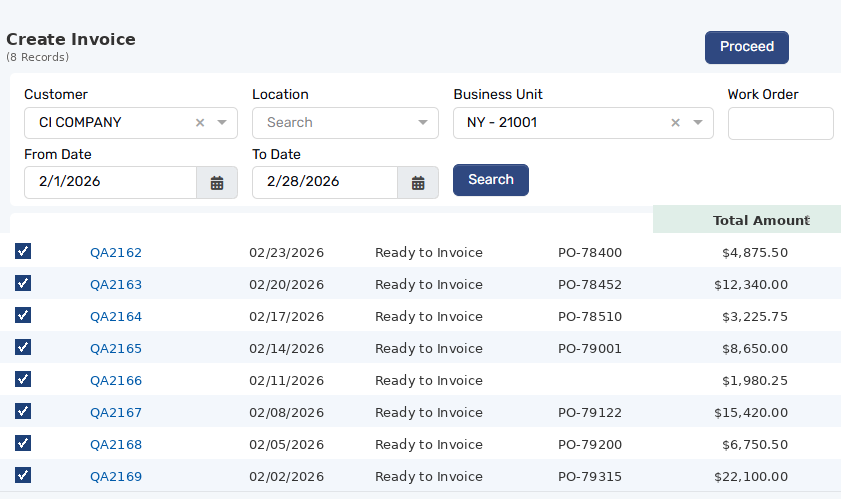This screenshot has height=500, width=842.
Task: Click the Proceed button
Action: coord(746,47)
